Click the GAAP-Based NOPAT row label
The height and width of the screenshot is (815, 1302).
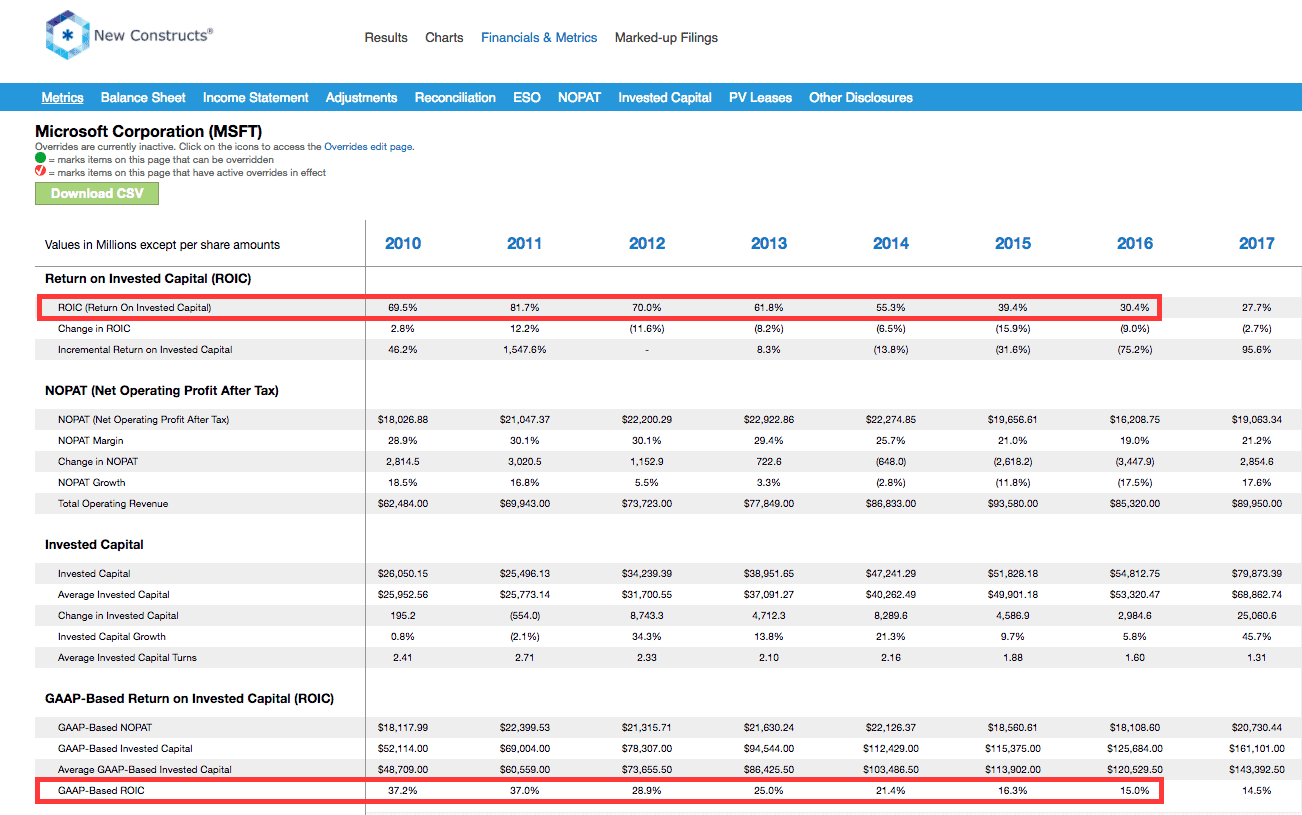105,728
